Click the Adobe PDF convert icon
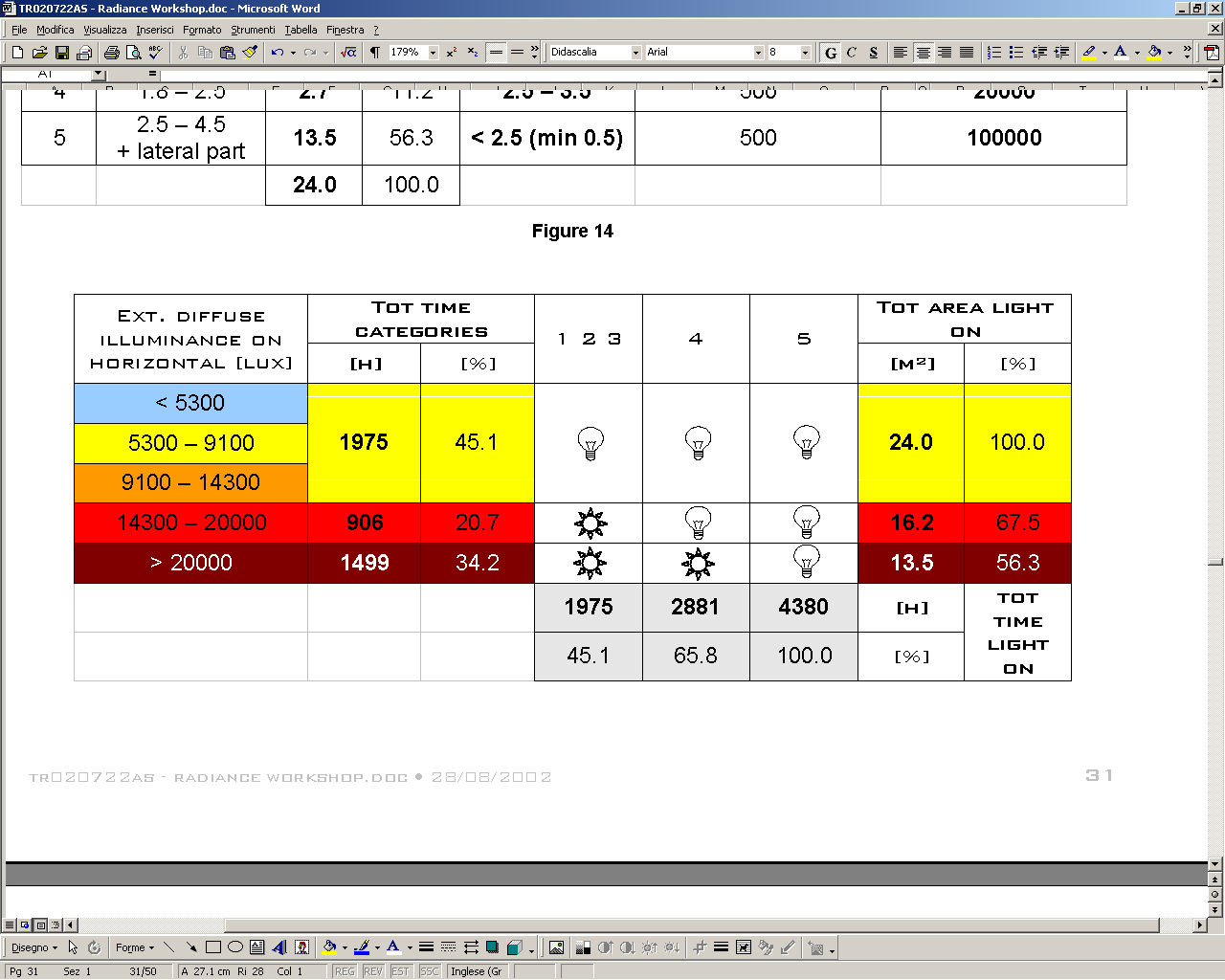 1212,53
